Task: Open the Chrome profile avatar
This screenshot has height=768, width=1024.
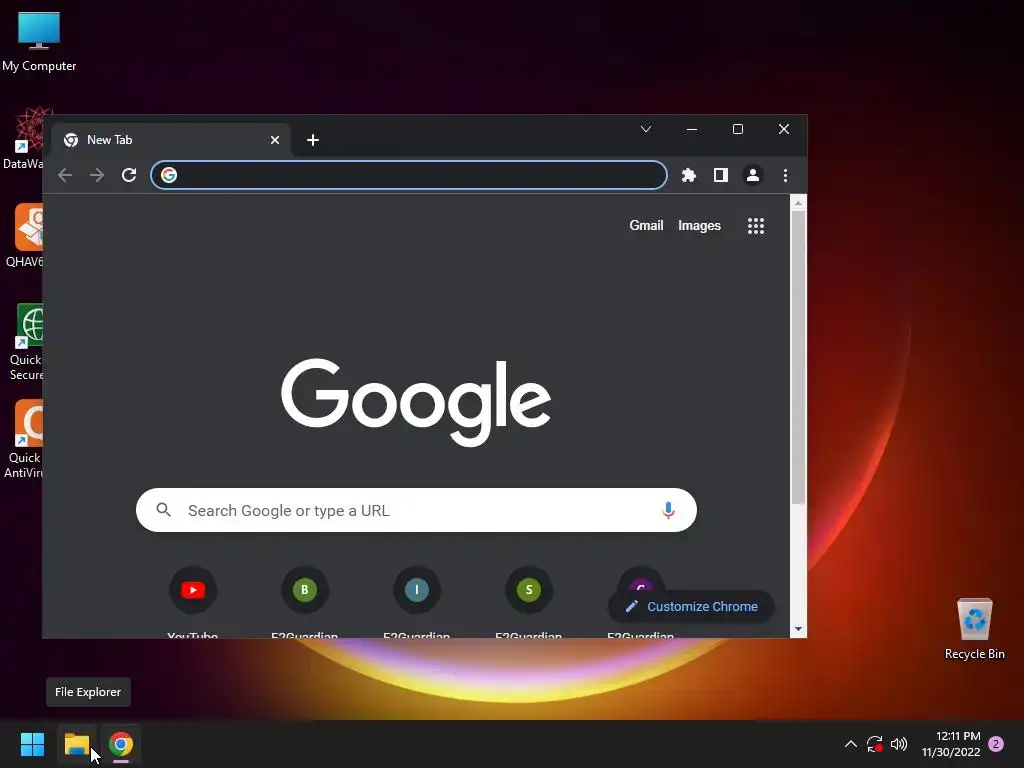Action: (752, 175)
